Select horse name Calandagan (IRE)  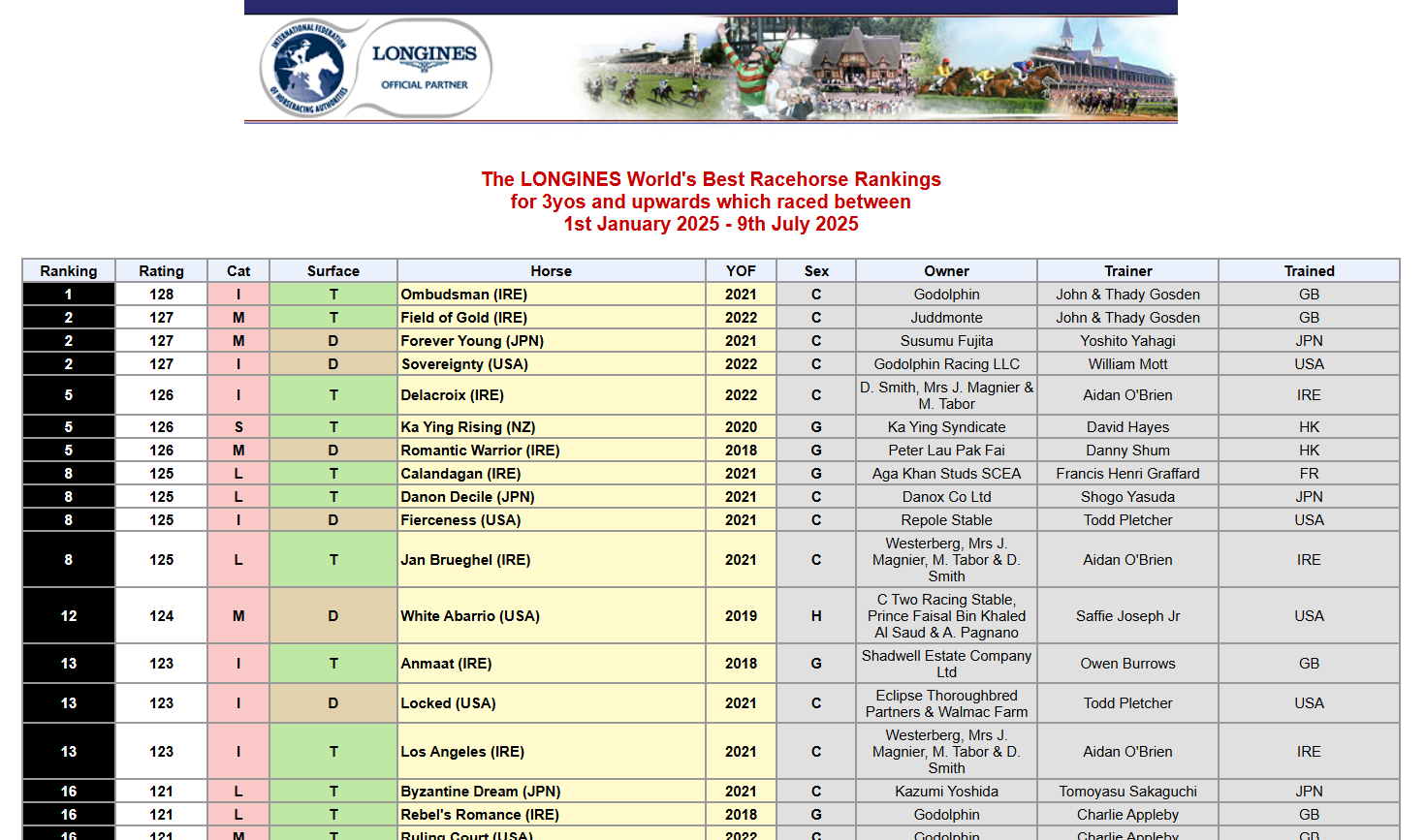460,474
